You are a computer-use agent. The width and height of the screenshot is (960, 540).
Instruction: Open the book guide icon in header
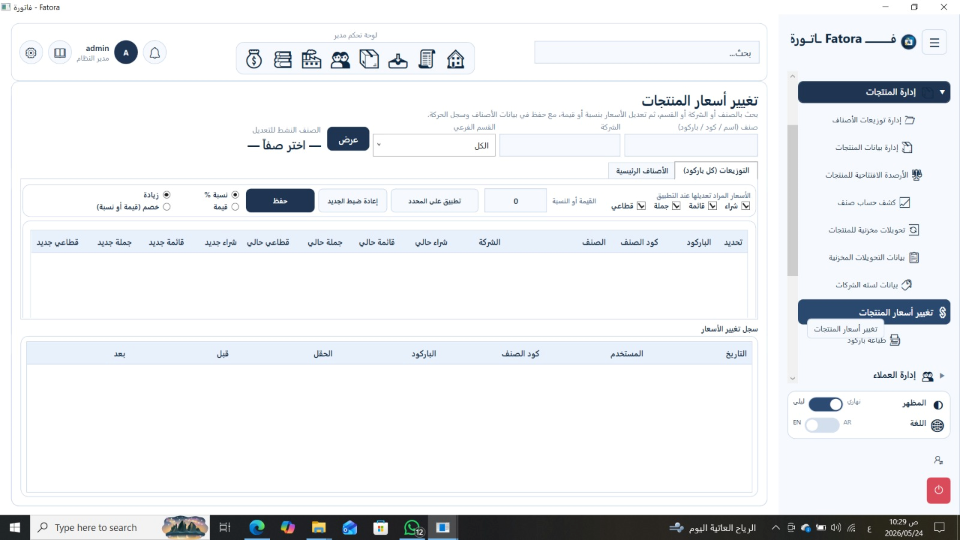(x=60, y=53)
